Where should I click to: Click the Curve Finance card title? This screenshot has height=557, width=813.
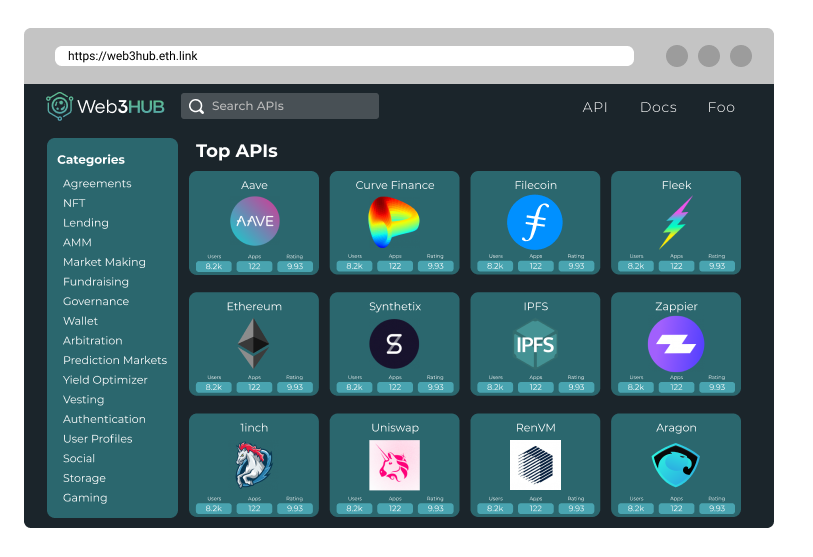(x=395, y=185)
